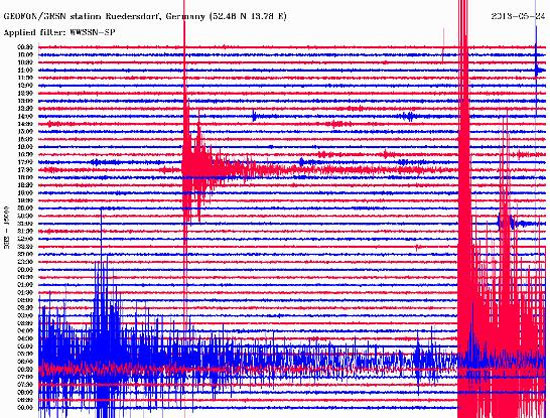Click the topmost time label on the axis
550x418 pixels.
(x=25, y=47)
